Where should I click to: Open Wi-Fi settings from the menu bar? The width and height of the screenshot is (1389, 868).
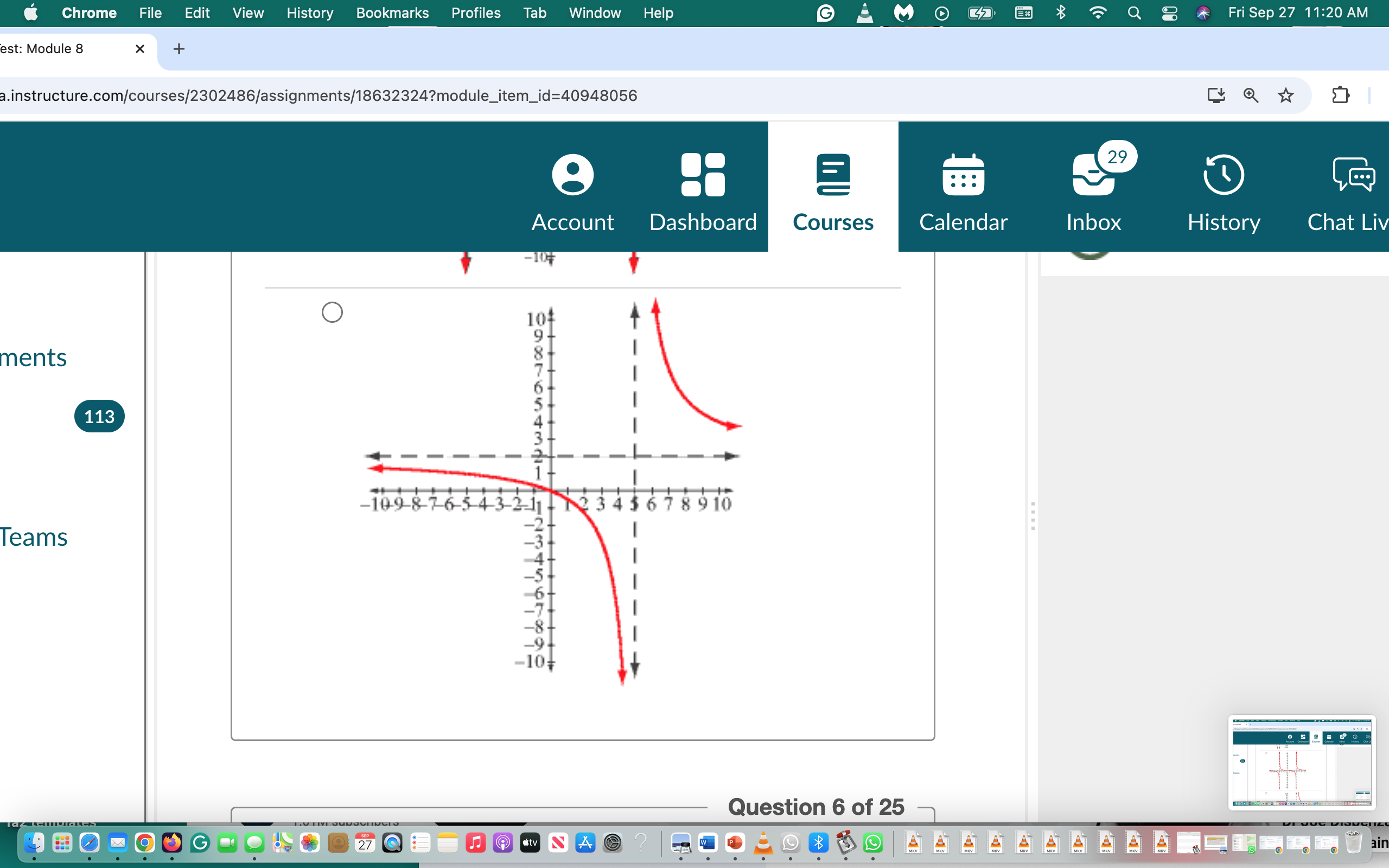coord(1098,12)
